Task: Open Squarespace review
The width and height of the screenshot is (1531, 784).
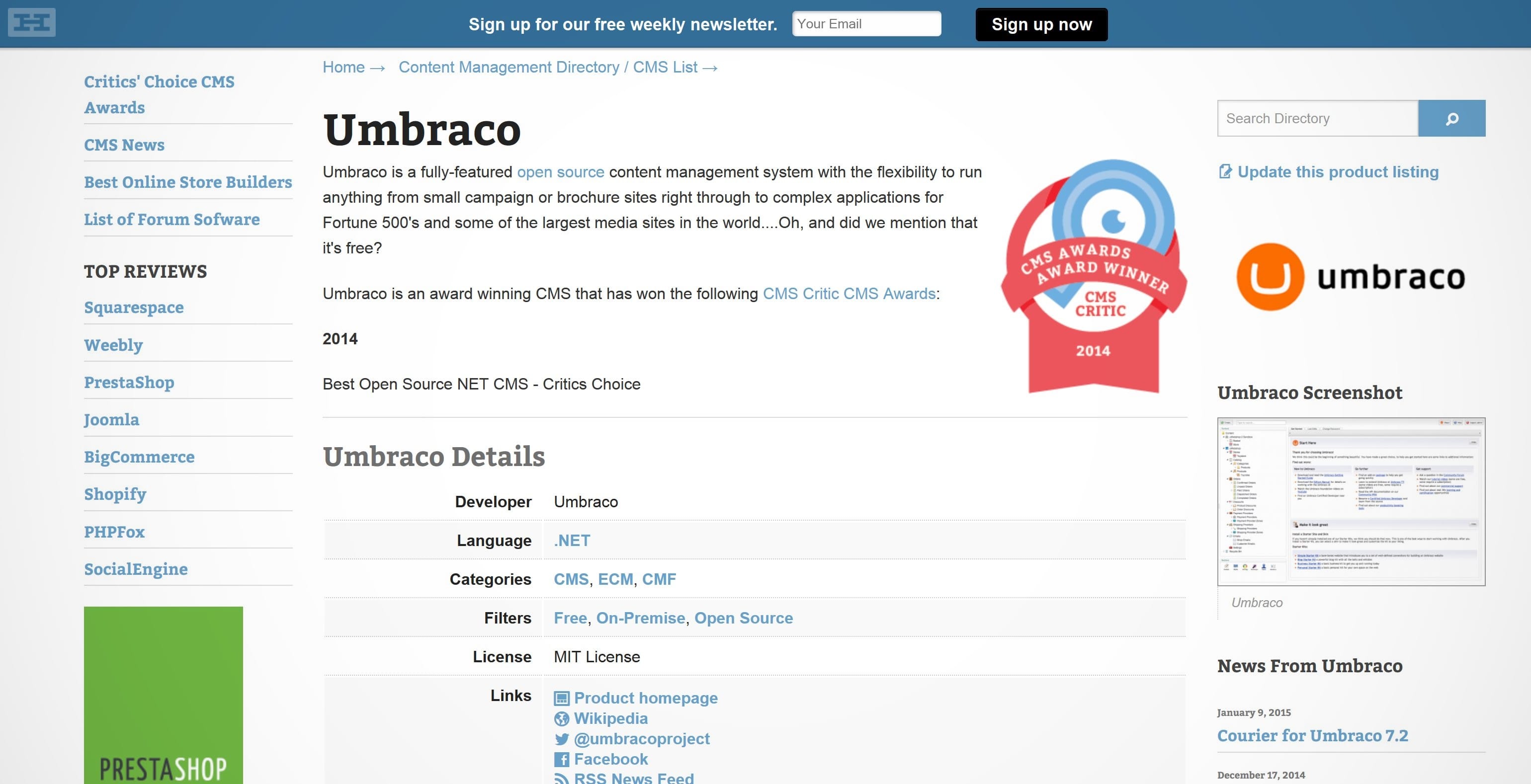Action: (x=134, y=307)
